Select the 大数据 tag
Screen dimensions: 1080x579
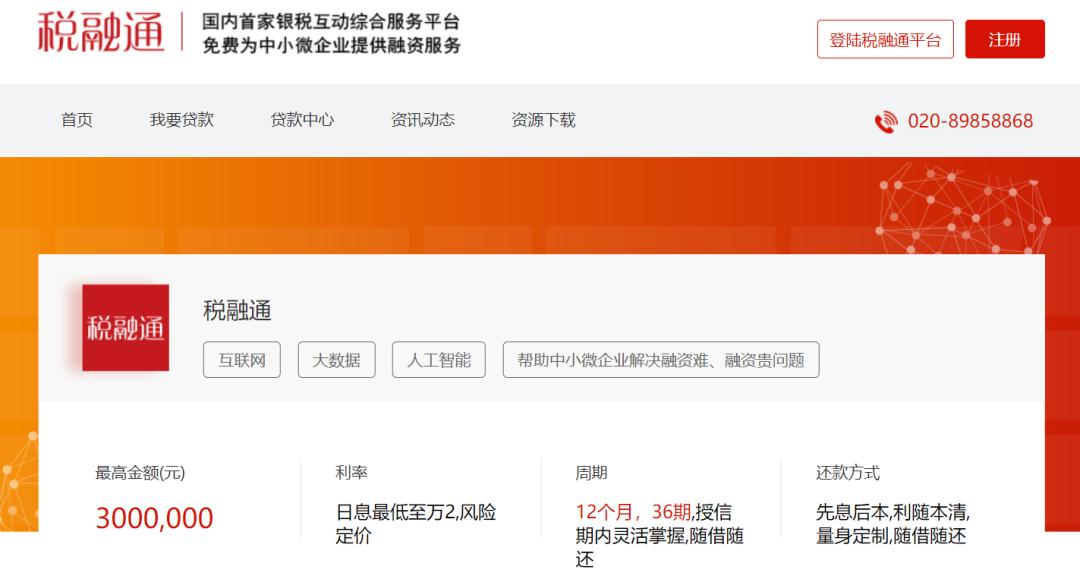coord(336,360)
